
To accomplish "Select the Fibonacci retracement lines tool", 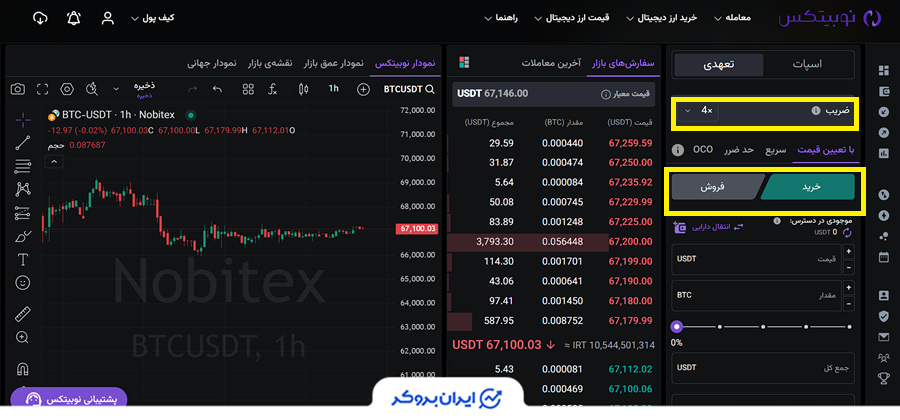I will click(23, 166).
